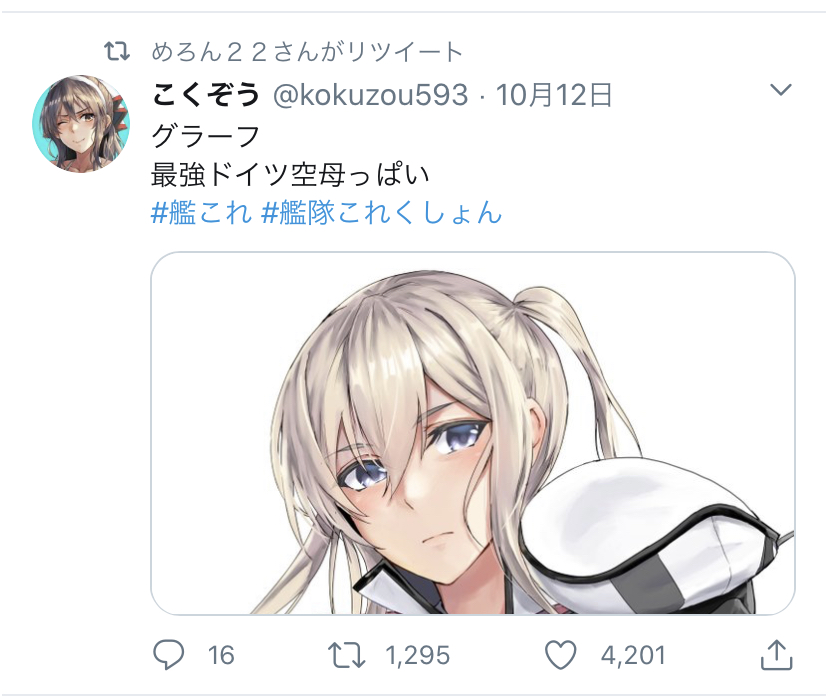Click the like count 4,201
This screenshot has width=828, height=699.
click(633, 655)
